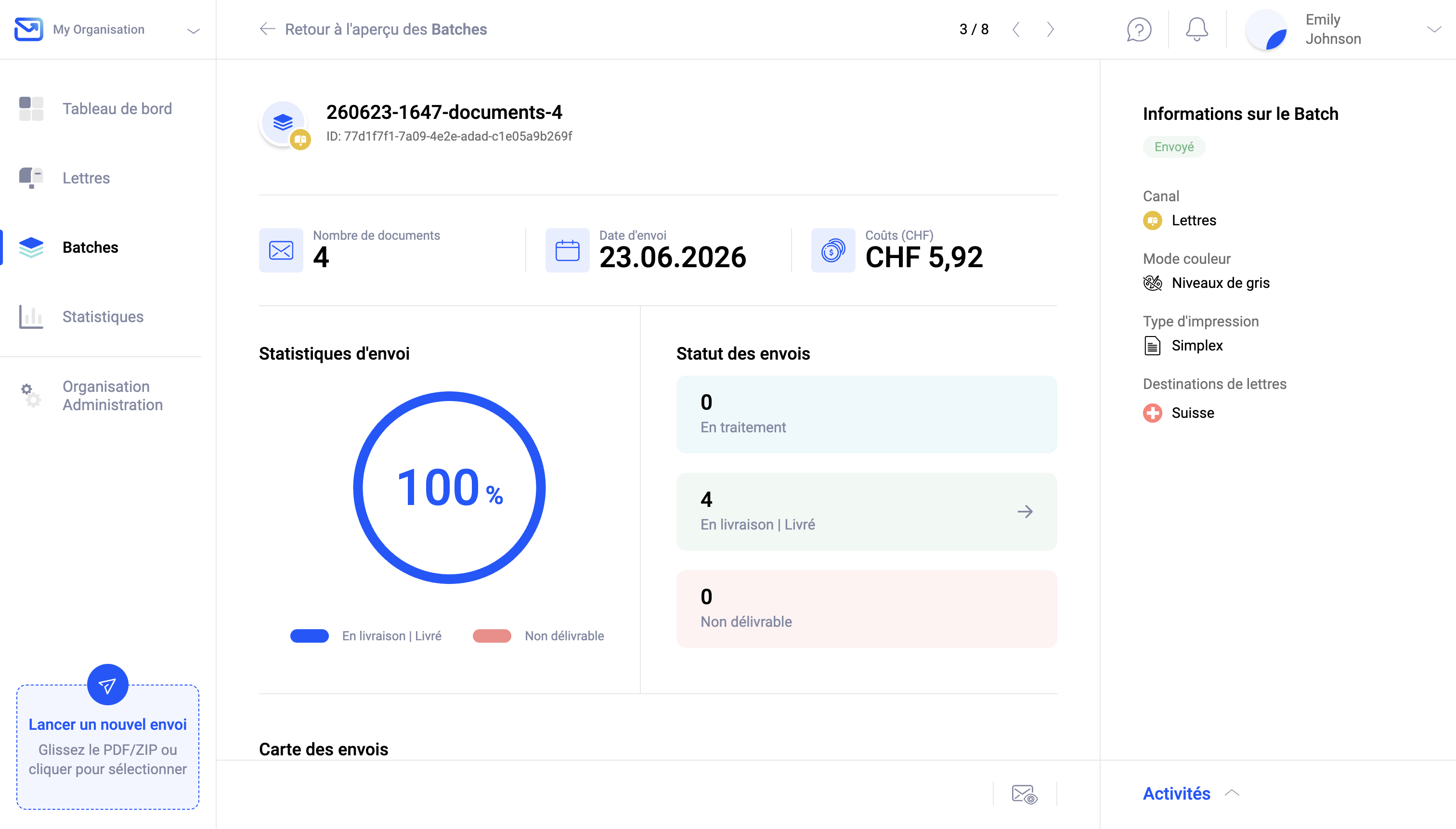Click the Envoyé status badge
Image resolution: width=1456 pixels, height=829 pixels.
[x=1173, y=147]
